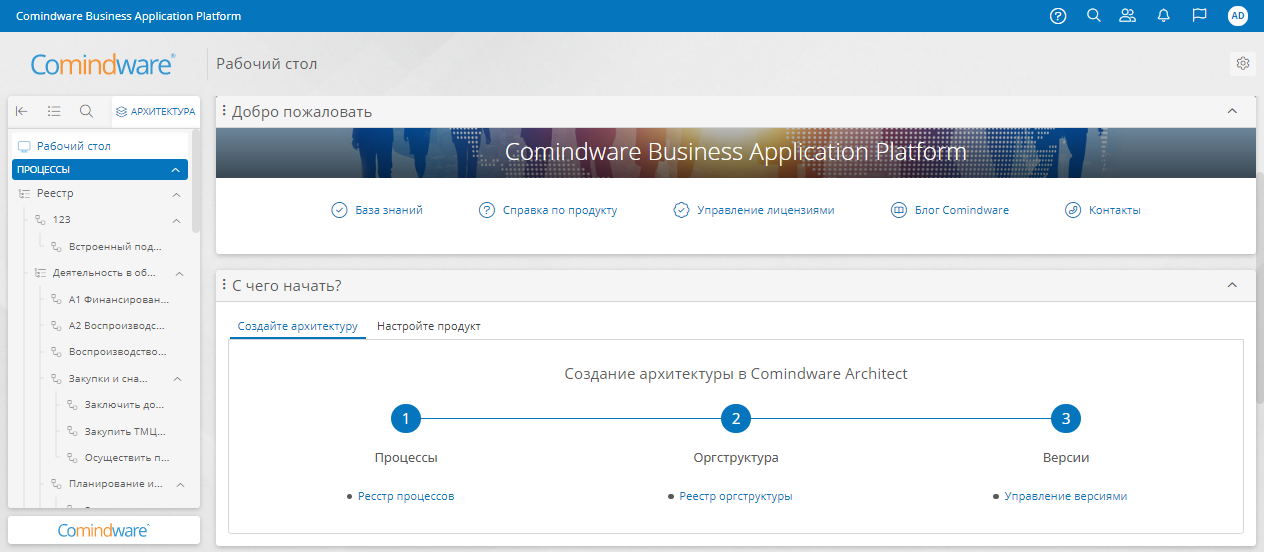Open the users icon in top bar
Image resolution: width=1264 pixels, height=552 pixels.
click(1128, 16)
